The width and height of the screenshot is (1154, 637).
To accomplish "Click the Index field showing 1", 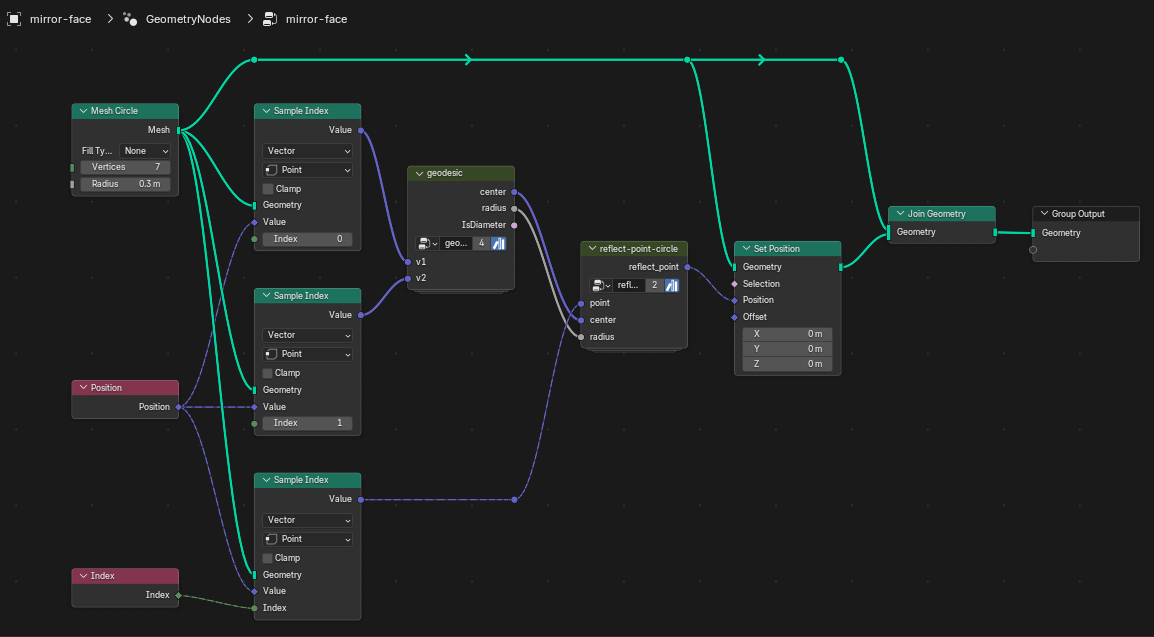I will pyautogui.click(x=308, y=424).
